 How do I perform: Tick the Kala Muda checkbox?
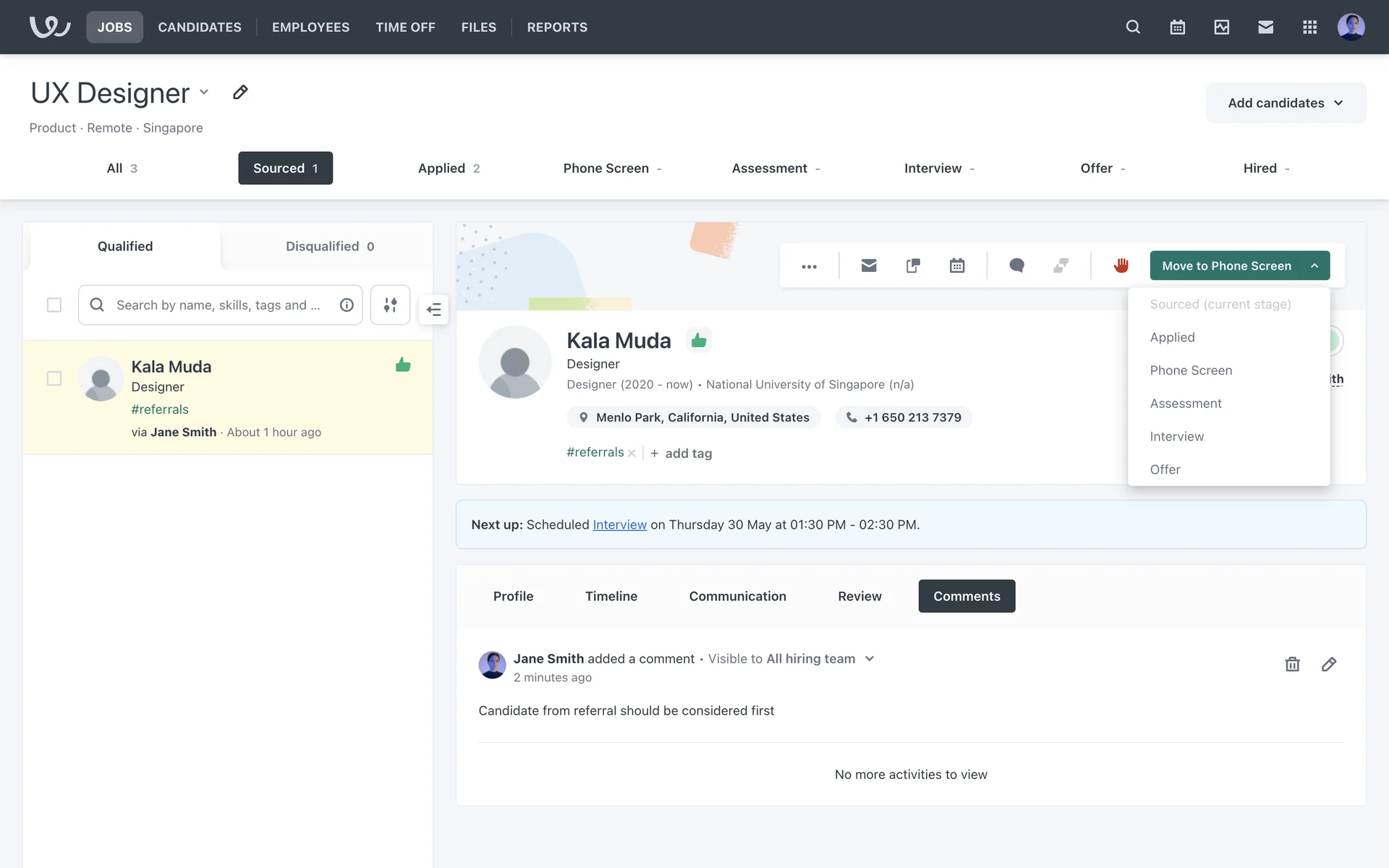tap(54, 378)
